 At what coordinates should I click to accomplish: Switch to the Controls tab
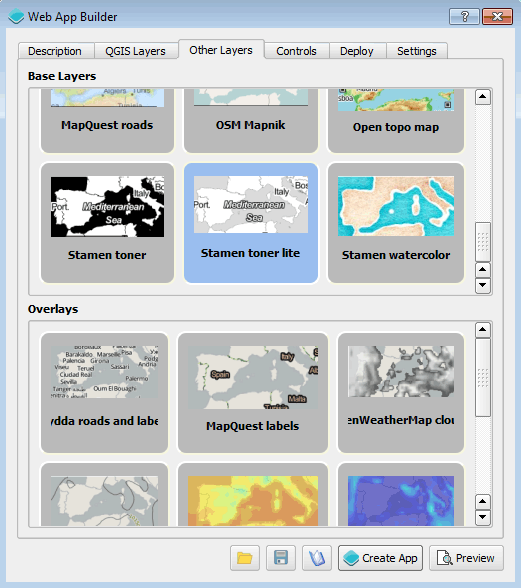point(296,51)
